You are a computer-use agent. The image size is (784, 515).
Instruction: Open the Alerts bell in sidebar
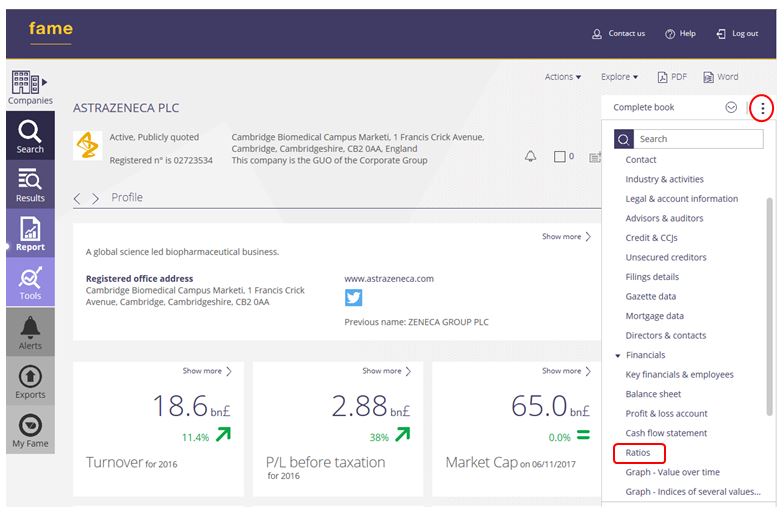pos(30,333)
